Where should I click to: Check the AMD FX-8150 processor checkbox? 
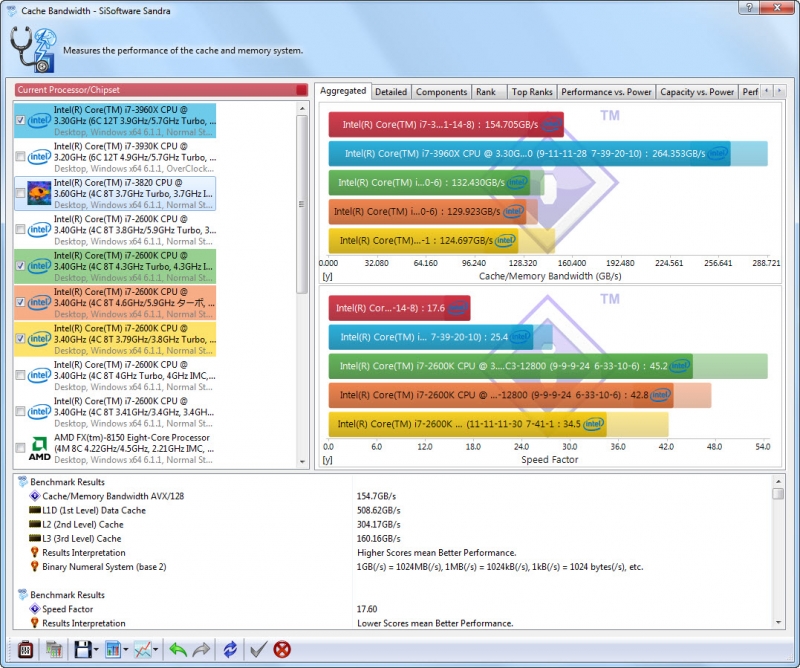coord(20,449)
